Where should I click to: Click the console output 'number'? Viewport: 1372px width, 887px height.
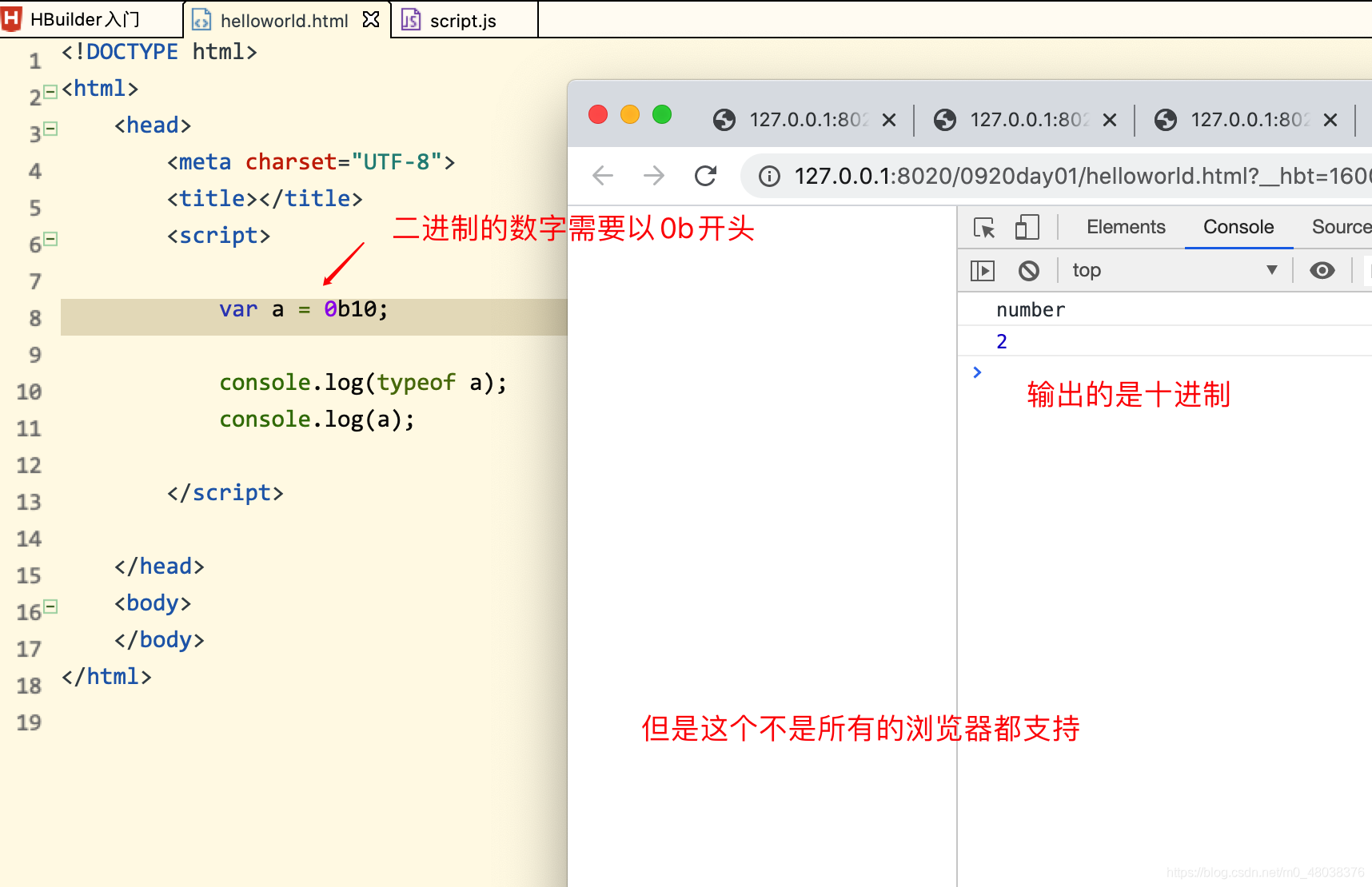click(1031, 310)
